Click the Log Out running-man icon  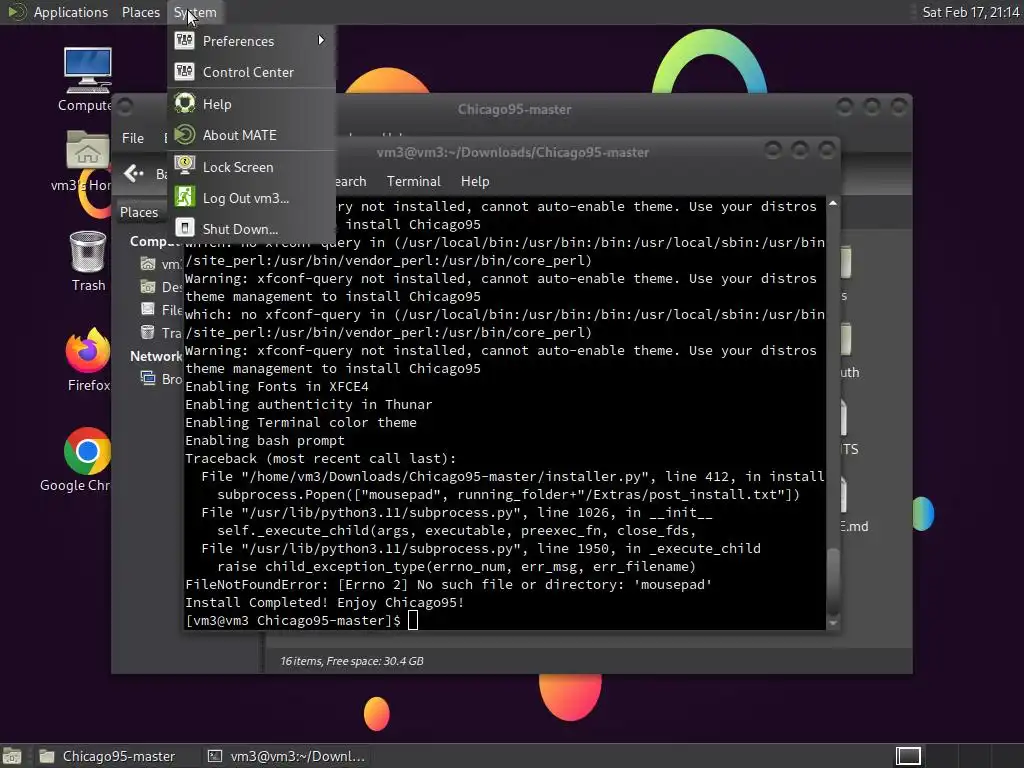pyautogui.click(x=185, y=197)
